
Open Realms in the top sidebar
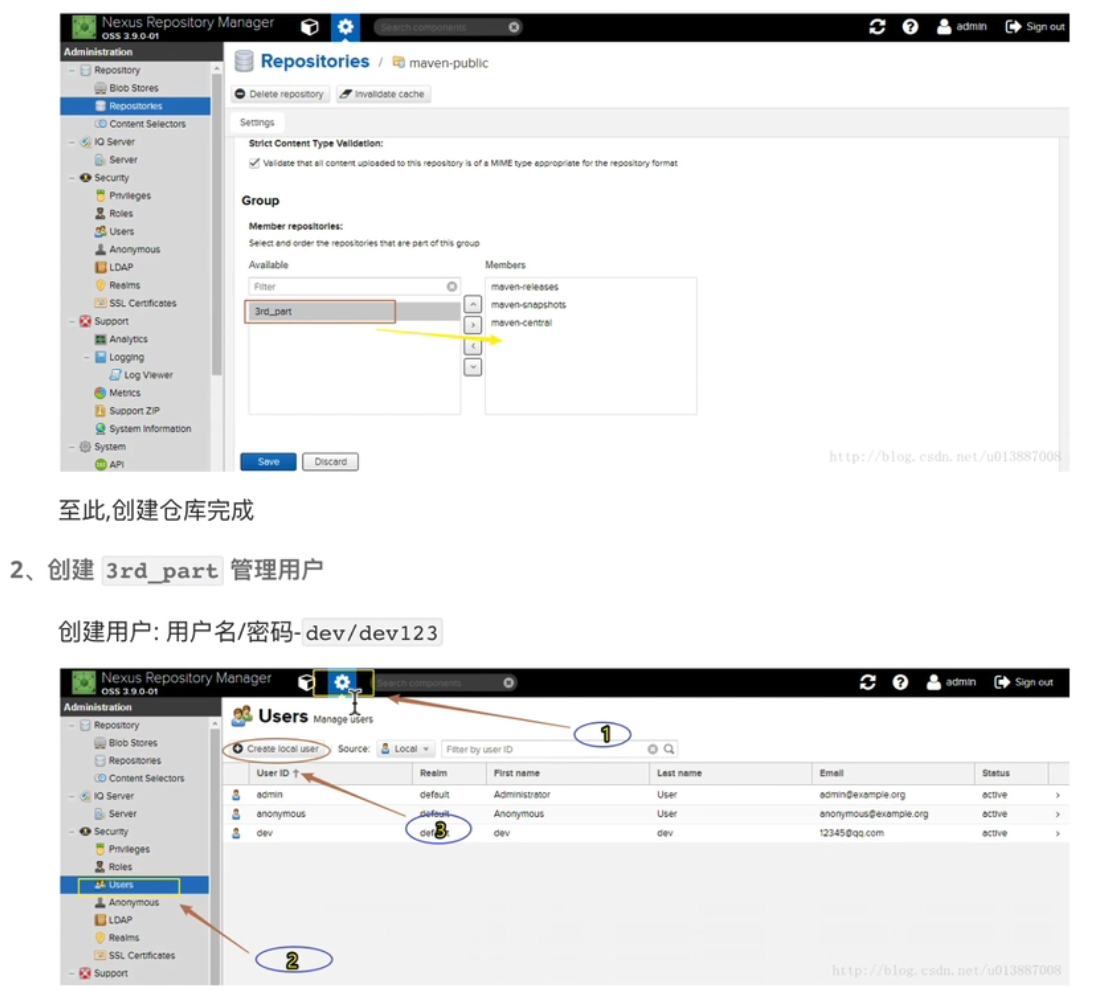point(124,285)
